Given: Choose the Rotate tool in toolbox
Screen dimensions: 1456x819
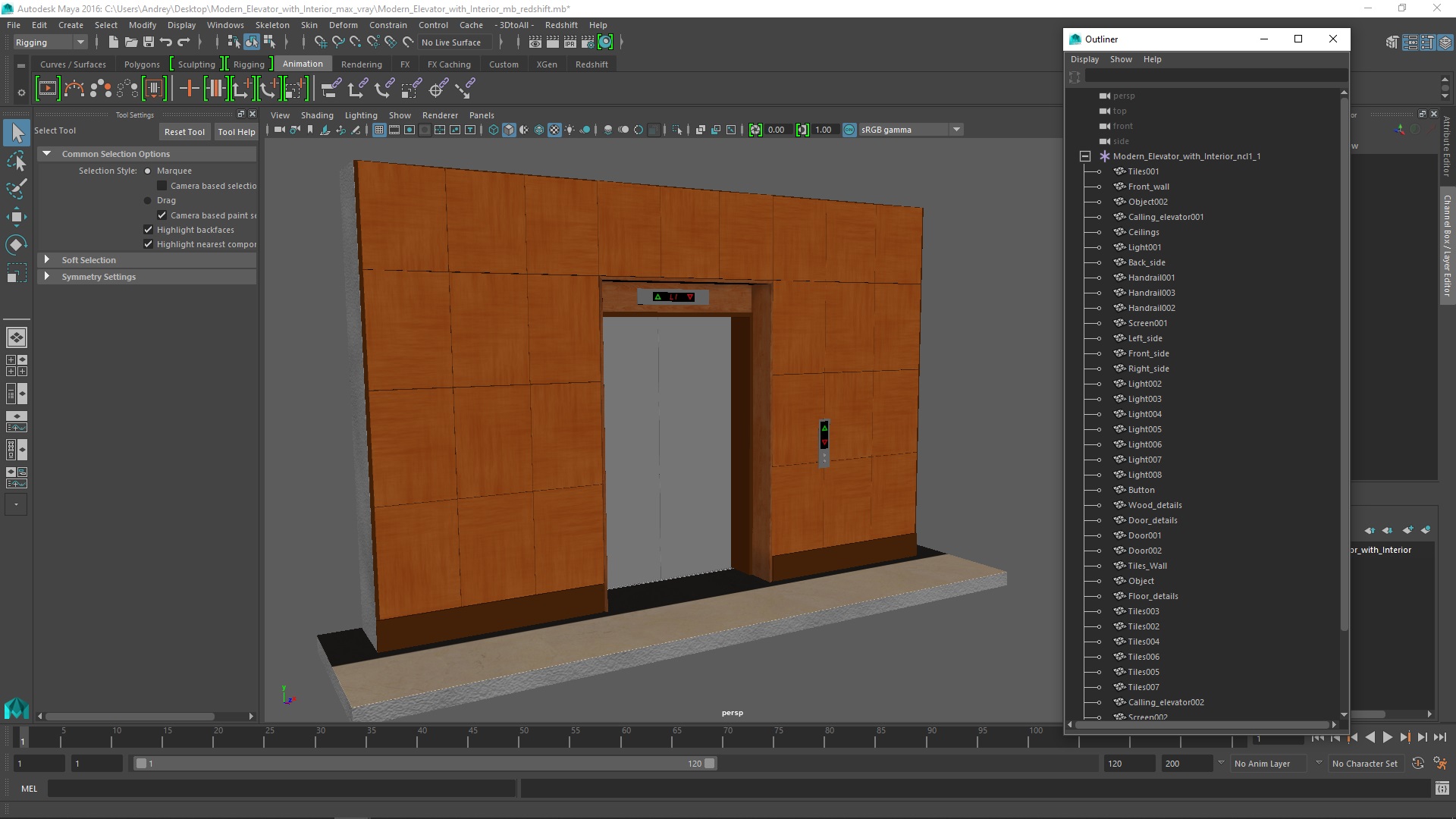Looking at the screenshot, I should pos(17,244).
